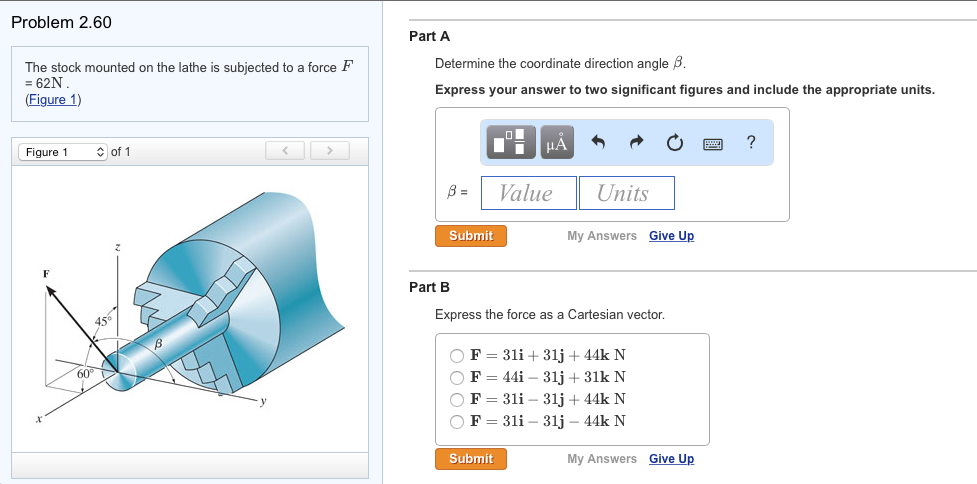Choose F = 31i − 31j − 44k N

(x=457, y=421)
